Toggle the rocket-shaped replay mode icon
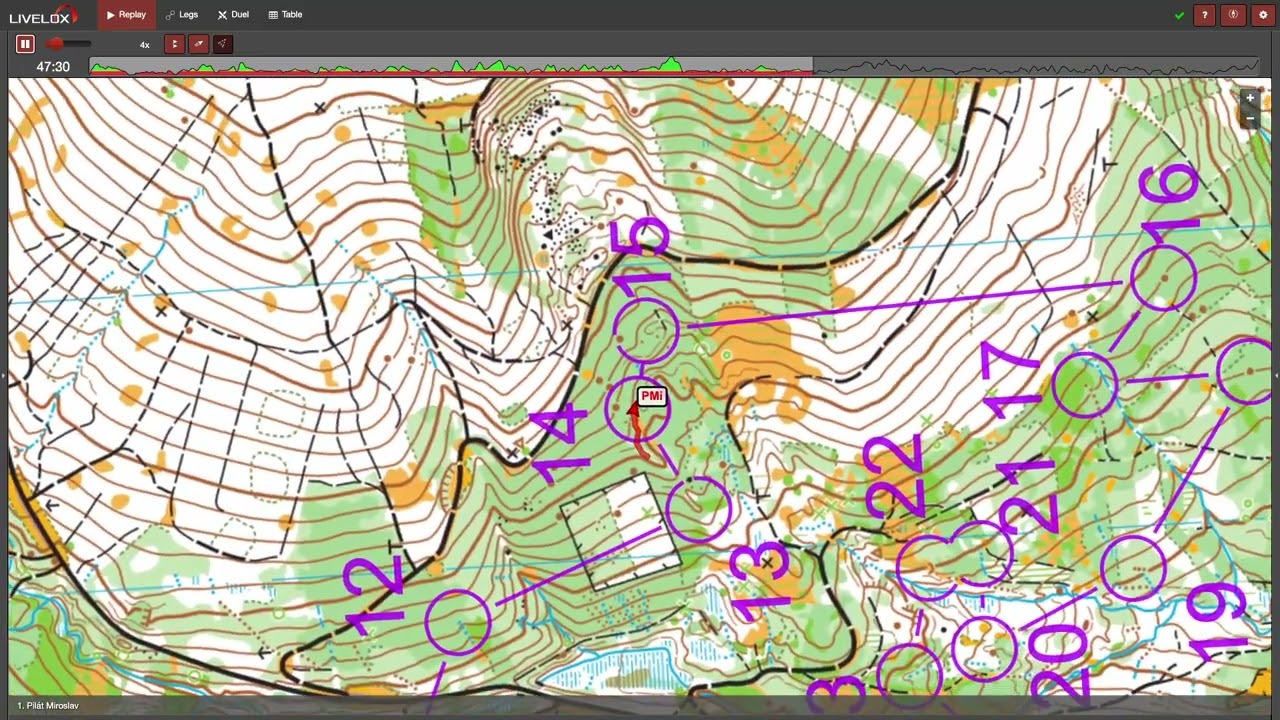 point(199,44)
